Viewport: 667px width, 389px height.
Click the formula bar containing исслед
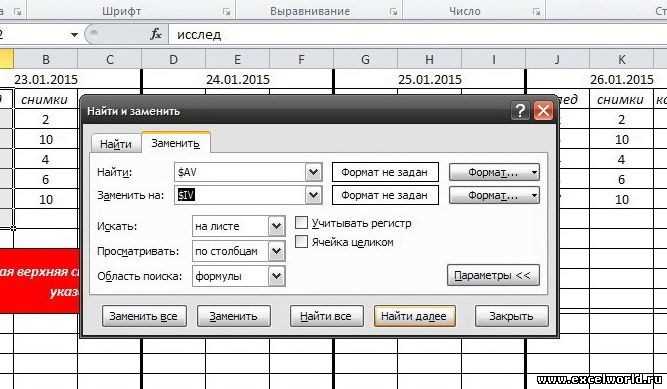point(417,34)
